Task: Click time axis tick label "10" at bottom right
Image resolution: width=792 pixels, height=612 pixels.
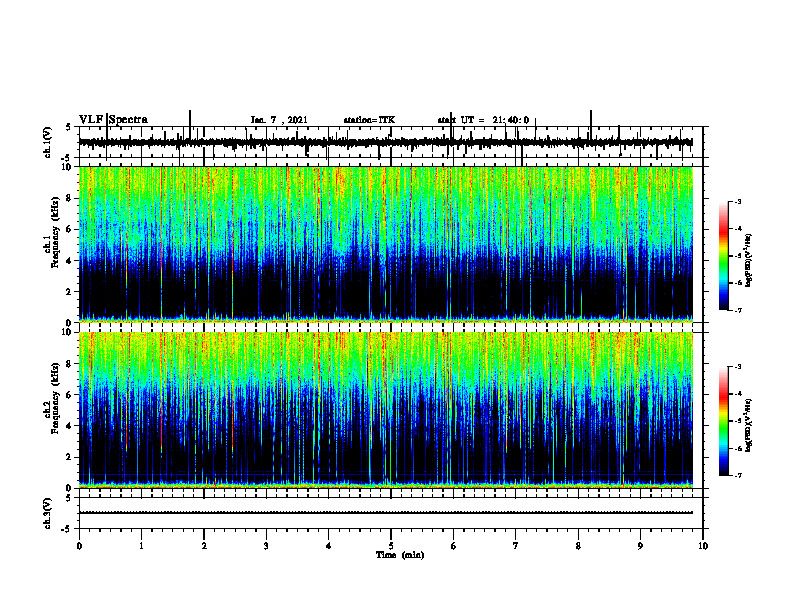Action: (703, 546)
